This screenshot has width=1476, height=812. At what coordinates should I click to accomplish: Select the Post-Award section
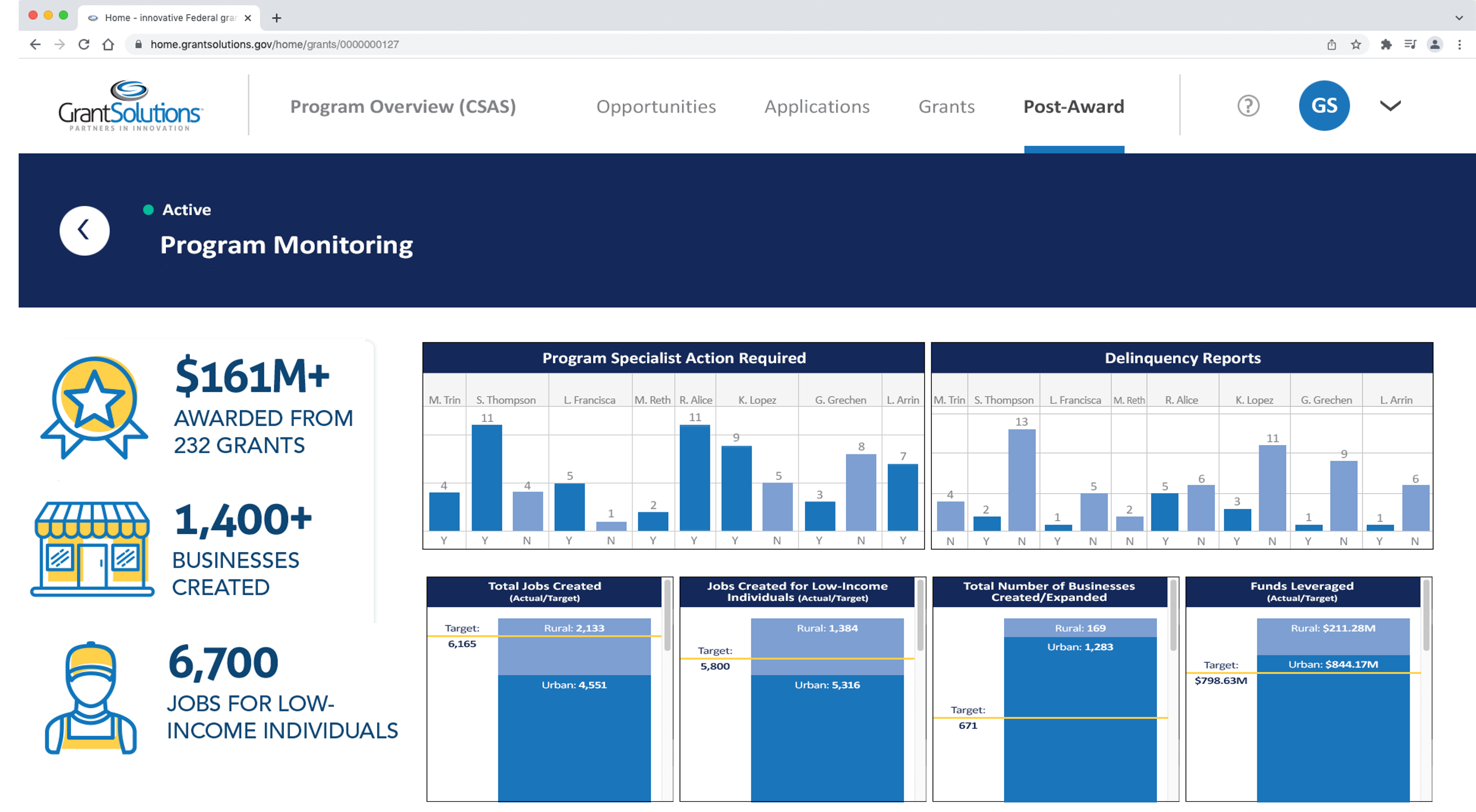pos(1074,106)
